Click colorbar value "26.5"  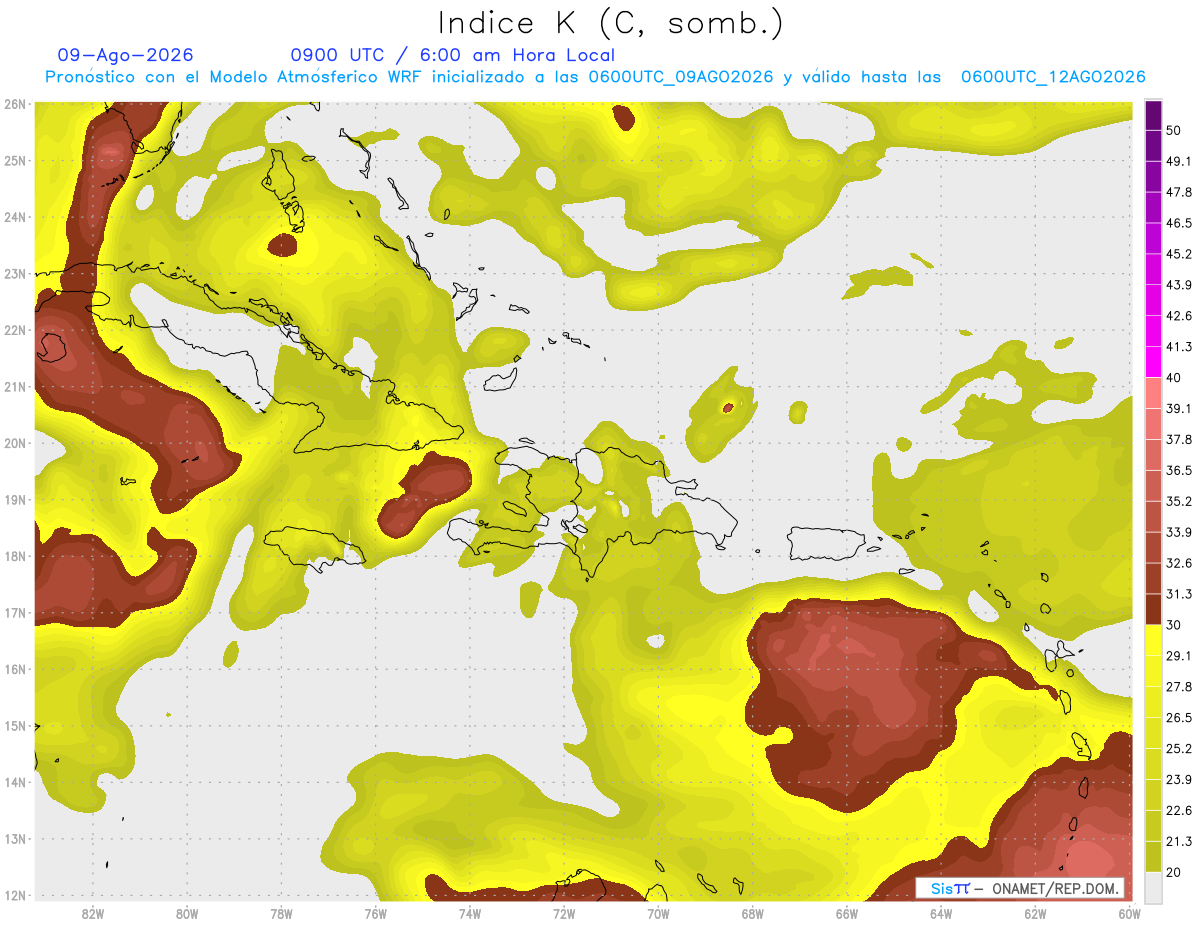[x=1179, y=718]
